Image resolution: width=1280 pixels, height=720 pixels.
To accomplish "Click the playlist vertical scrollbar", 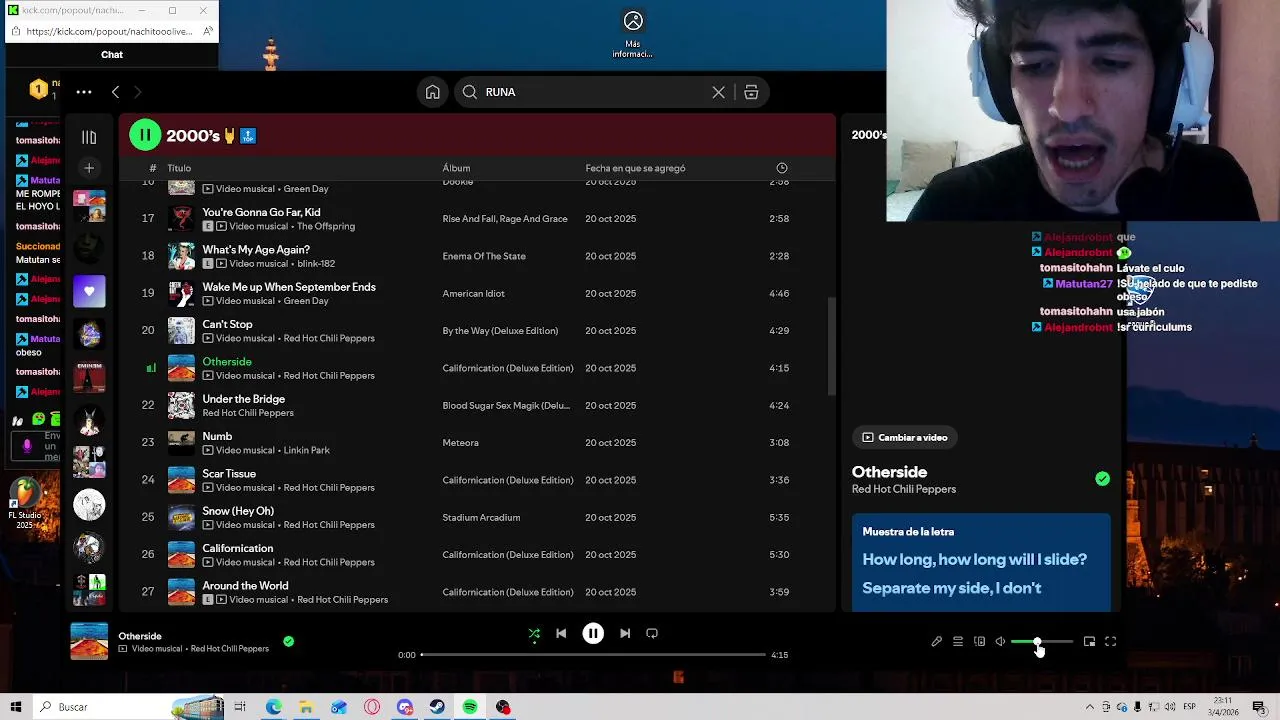I will tap(831, 346).
